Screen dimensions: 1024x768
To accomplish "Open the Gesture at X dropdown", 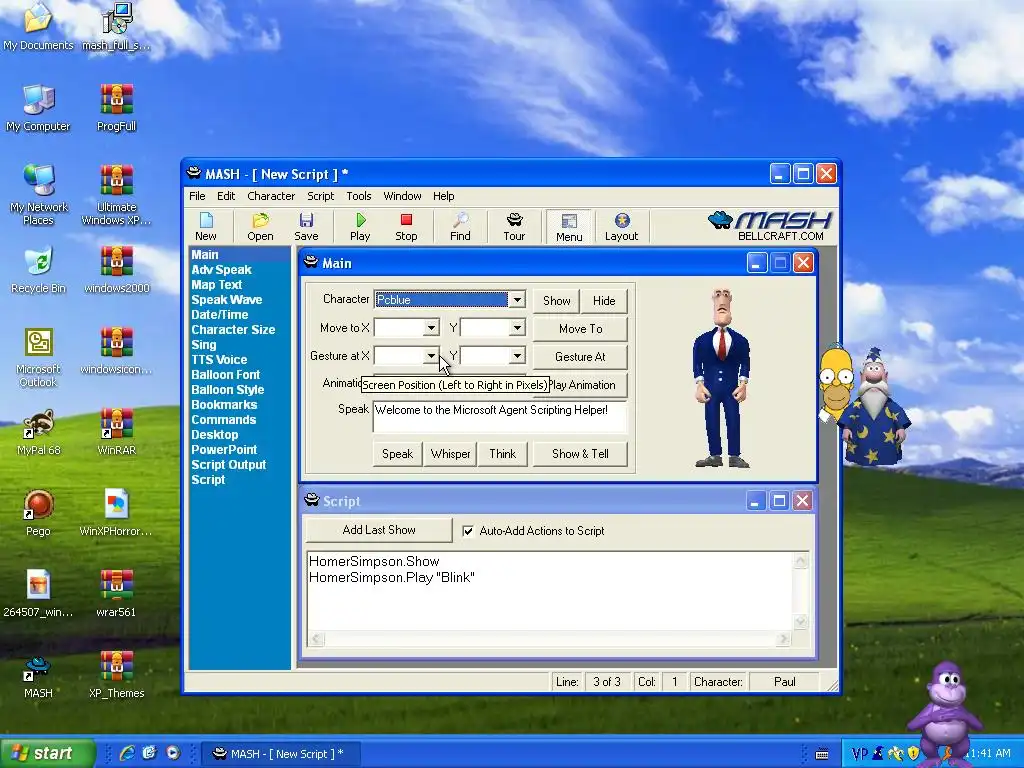I will 431,356.
